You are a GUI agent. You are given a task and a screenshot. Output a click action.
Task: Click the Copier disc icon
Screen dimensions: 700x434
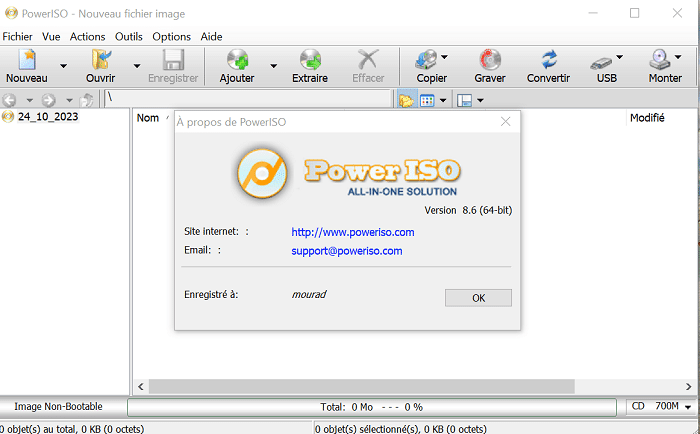(x=427, y=60)
